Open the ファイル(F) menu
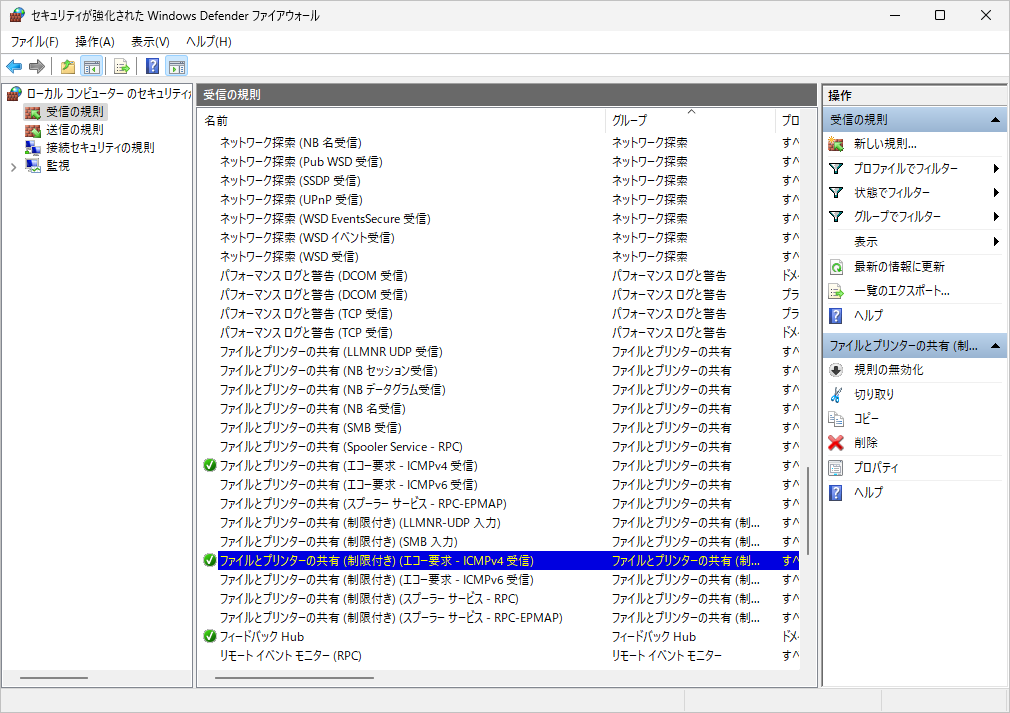1010x713 pixels. tap(34, 42)
